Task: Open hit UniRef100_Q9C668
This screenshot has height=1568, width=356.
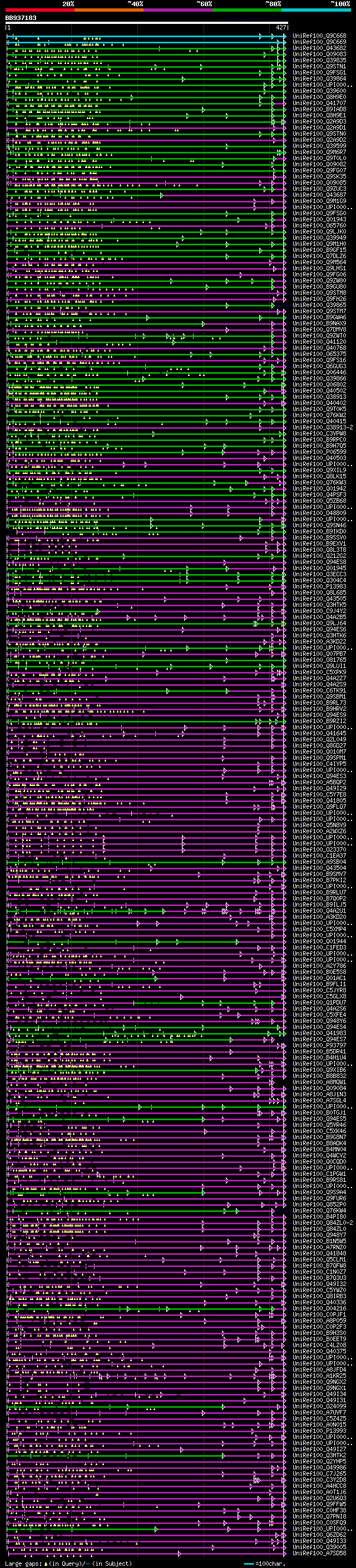Action: tap(319, 36)
